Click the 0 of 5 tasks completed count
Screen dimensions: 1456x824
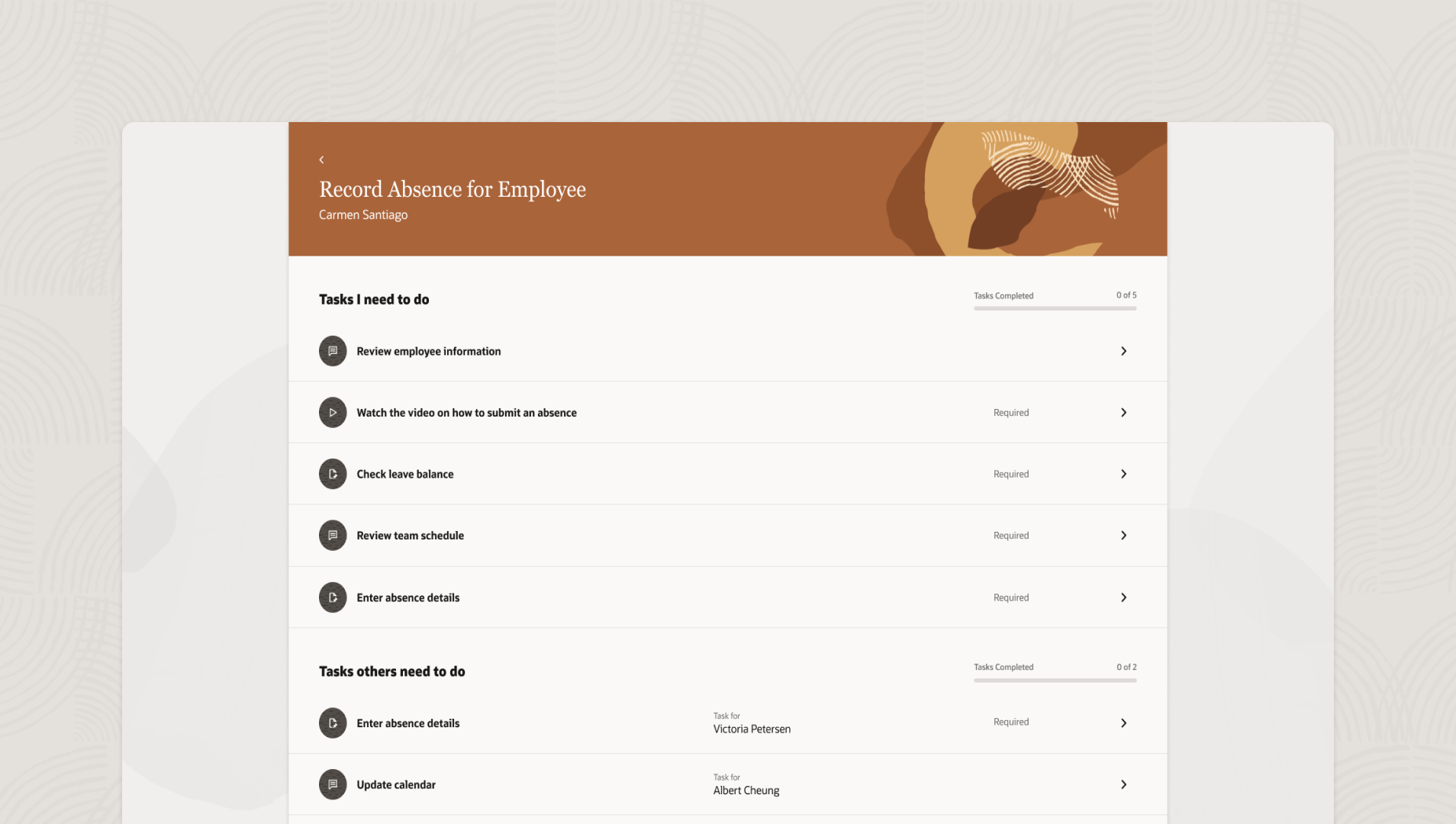tap(1126, 295)
